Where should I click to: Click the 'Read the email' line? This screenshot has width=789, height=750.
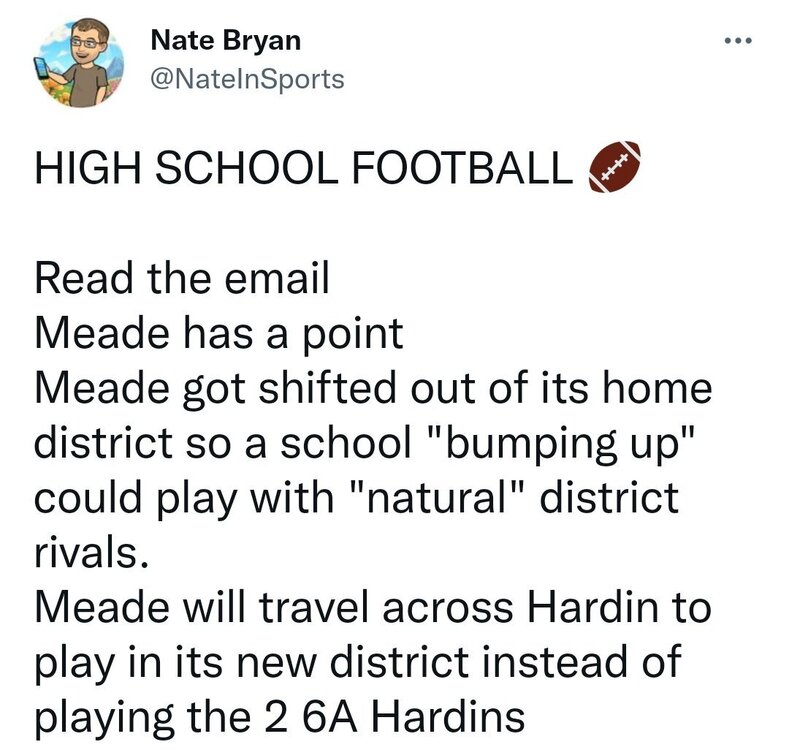click(182, 277)
